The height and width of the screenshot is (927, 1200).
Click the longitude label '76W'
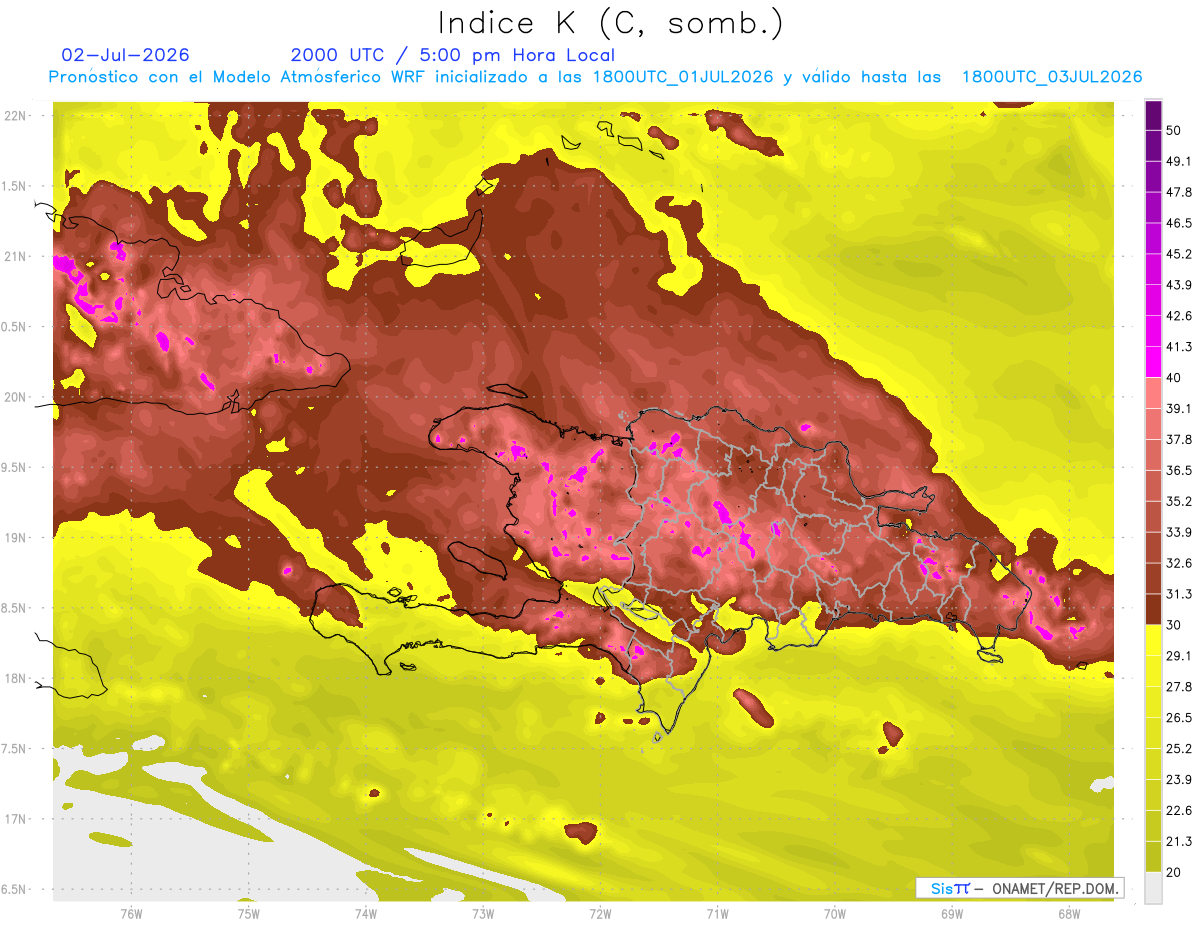131,914
